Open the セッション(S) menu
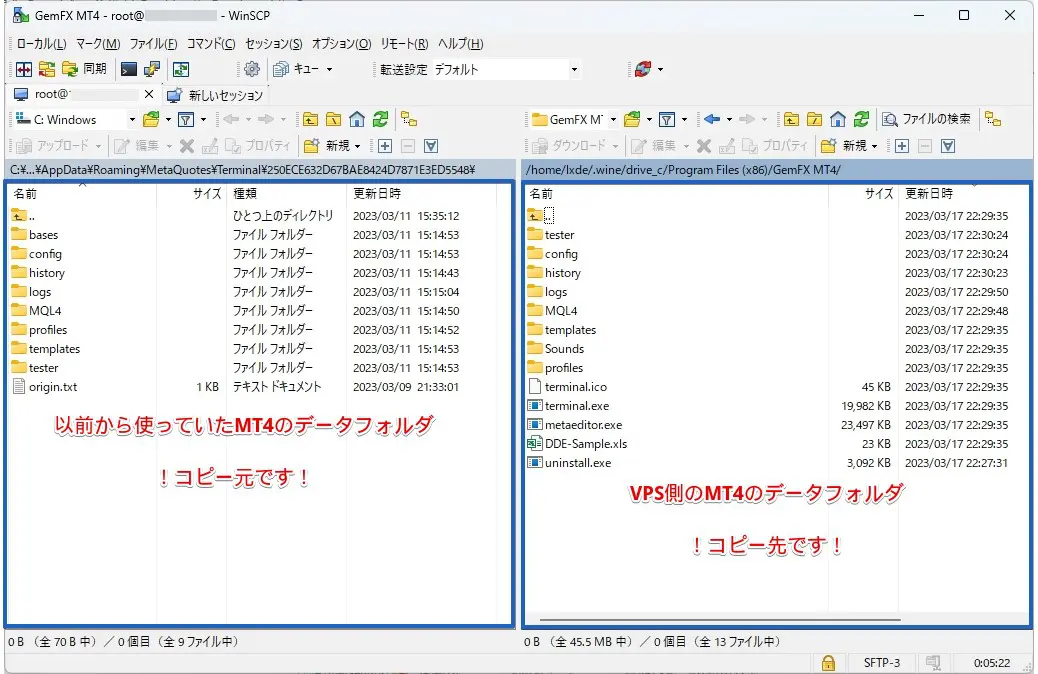Image resolution: width=1038 pixels, height=674 pixels. [x=274, y=44]
